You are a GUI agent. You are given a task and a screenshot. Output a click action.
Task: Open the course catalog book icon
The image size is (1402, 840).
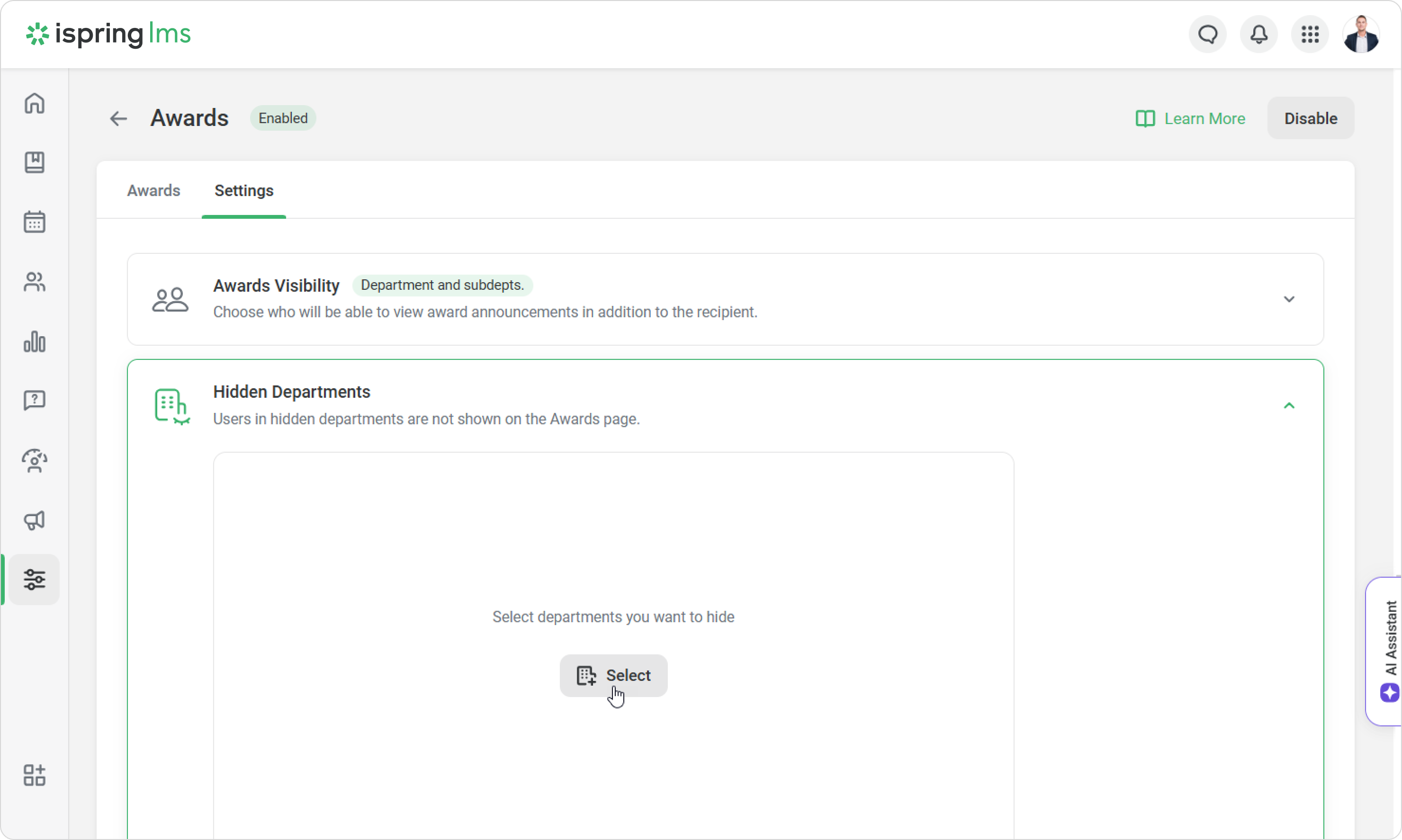point(35,162)
